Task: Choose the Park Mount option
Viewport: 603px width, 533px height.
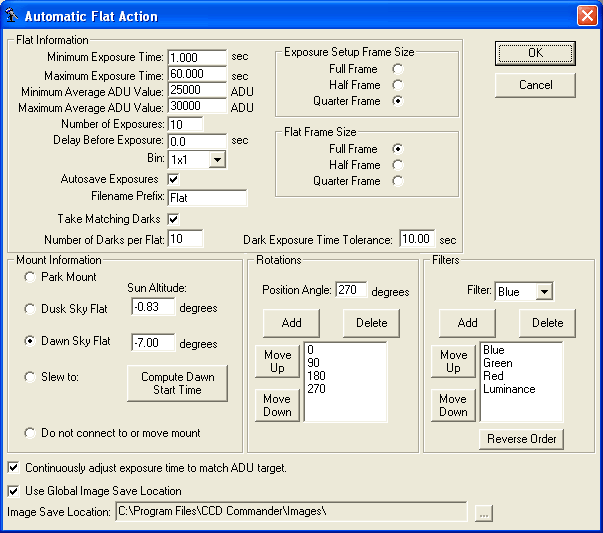Action: pos(31,276)
